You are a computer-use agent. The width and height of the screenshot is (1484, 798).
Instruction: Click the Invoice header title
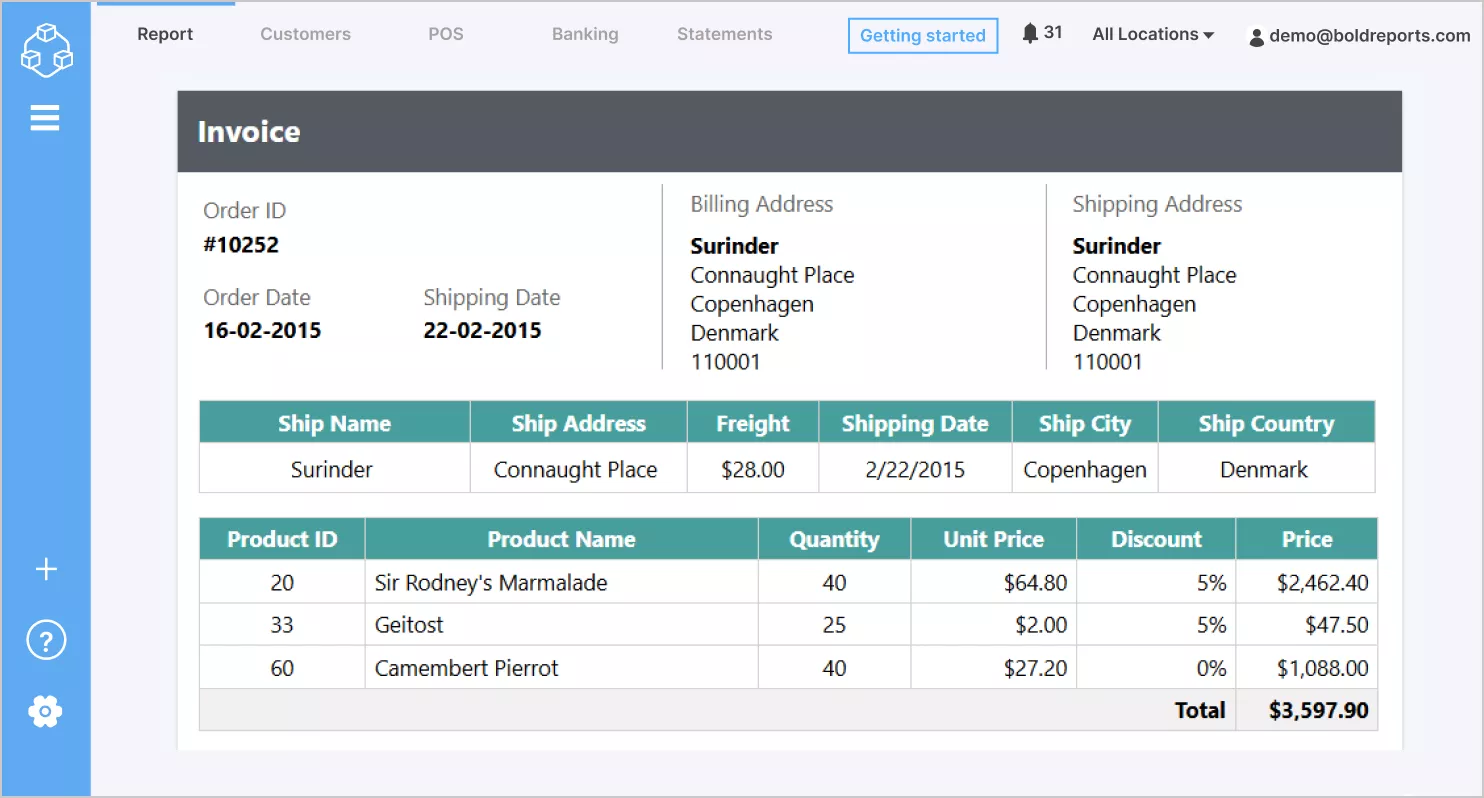click(249, 132)
